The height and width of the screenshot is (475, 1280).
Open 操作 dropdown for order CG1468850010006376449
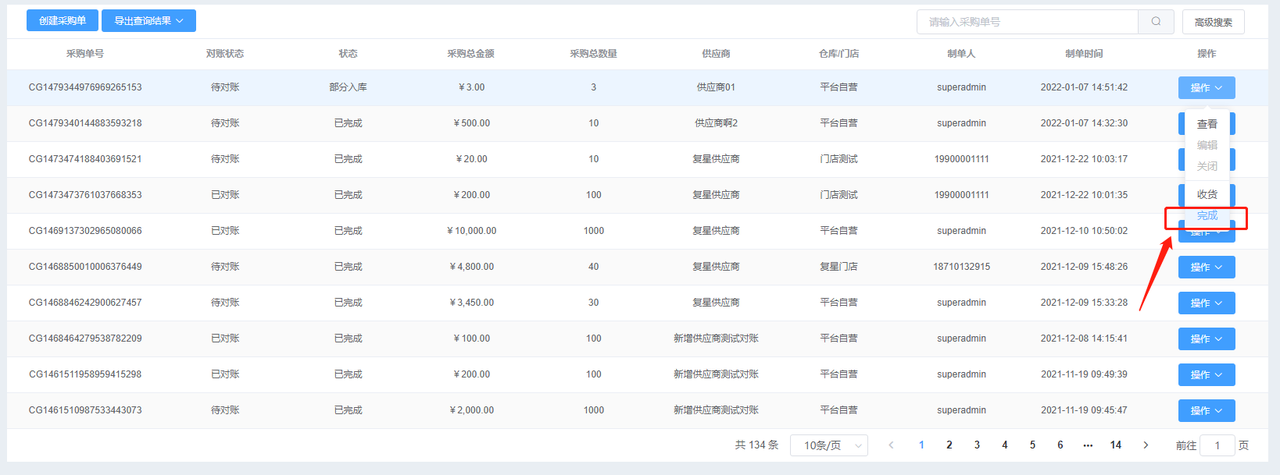(x=1206, y=267)
